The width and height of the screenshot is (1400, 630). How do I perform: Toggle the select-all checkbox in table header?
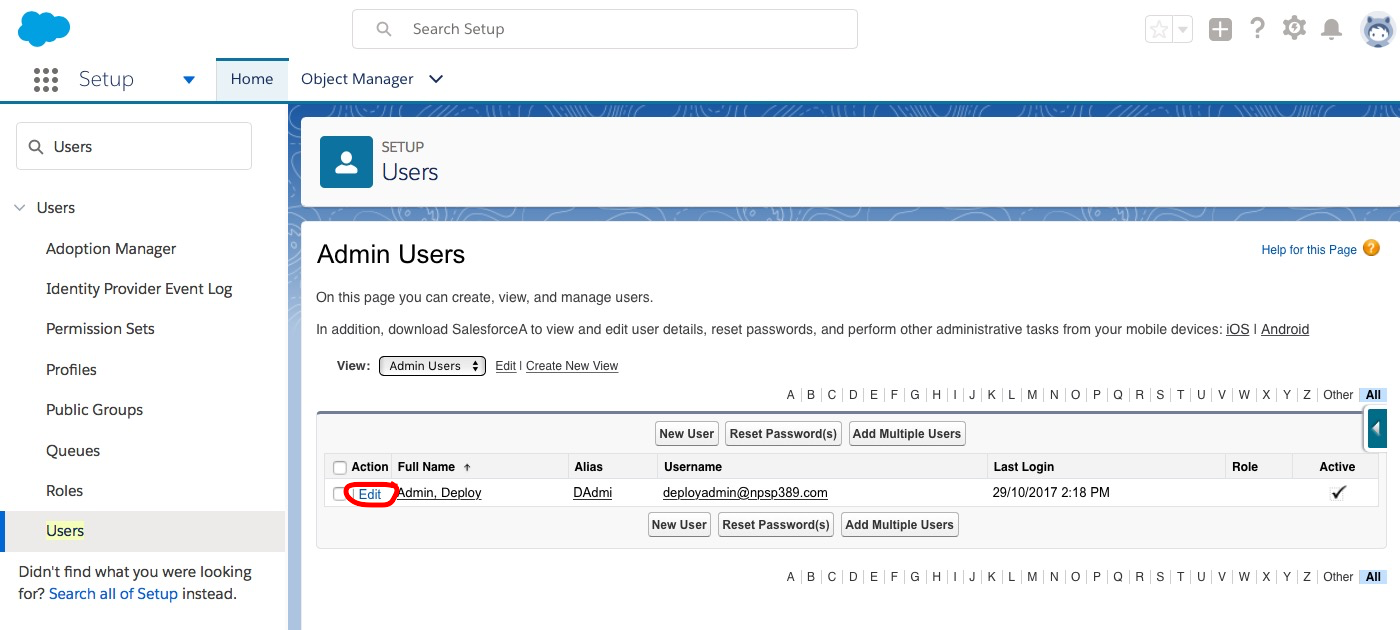pos(340,468)
